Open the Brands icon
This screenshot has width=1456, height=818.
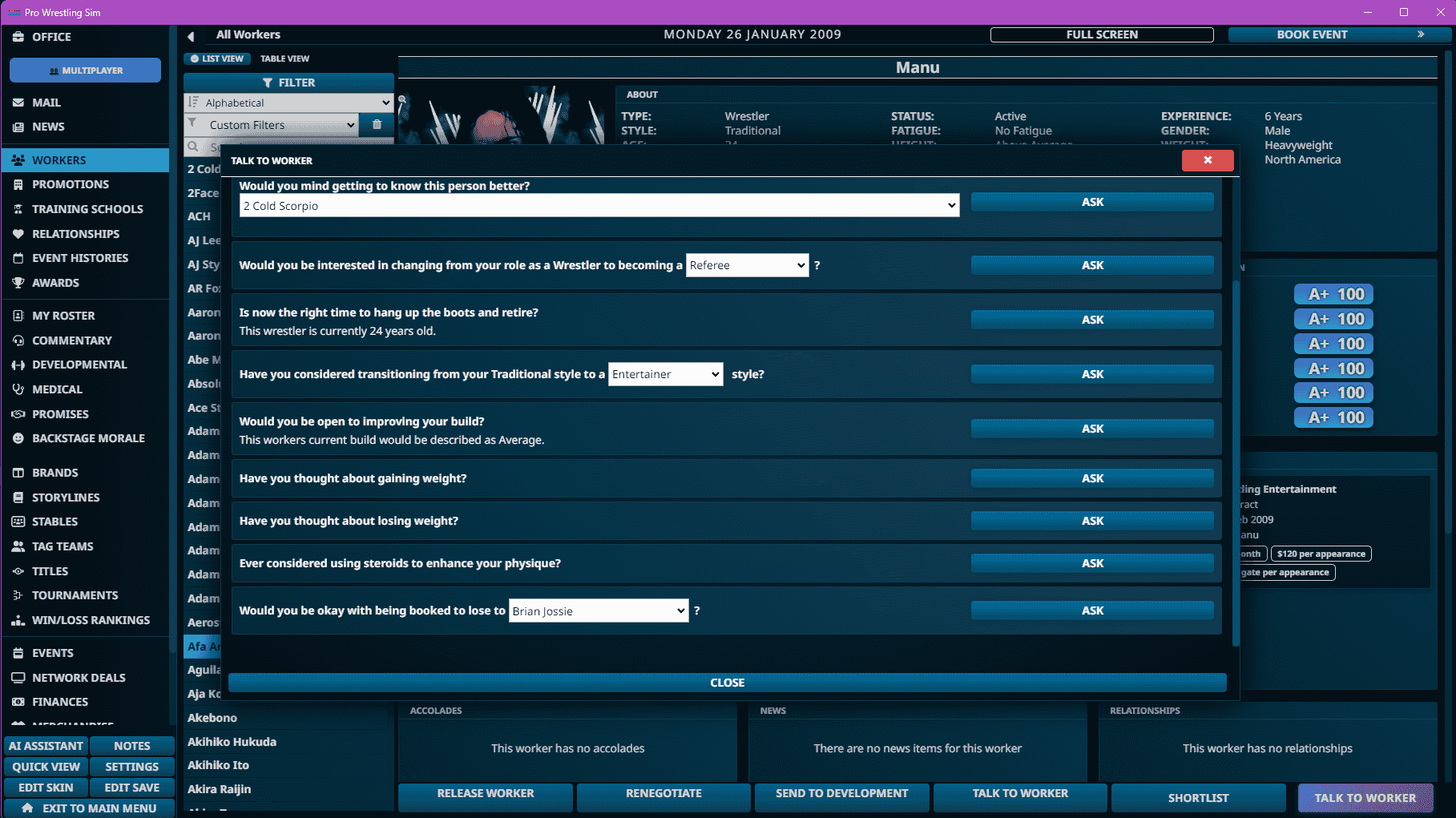[x=18, y=473]
